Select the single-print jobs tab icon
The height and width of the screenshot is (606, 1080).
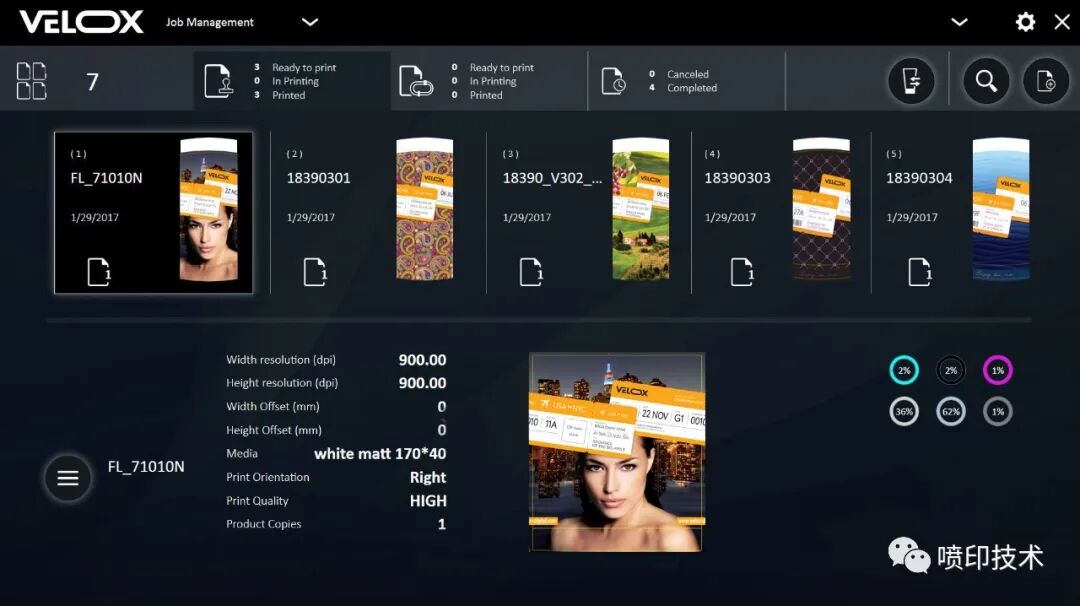tap(218, 81)
